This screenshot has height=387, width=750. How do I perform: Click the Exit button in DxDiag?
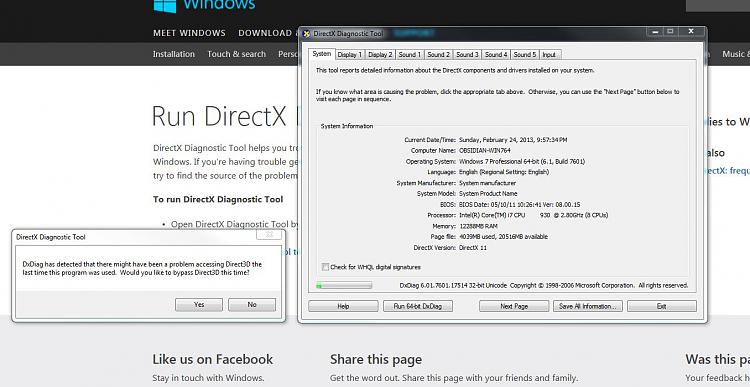[662, 306]
